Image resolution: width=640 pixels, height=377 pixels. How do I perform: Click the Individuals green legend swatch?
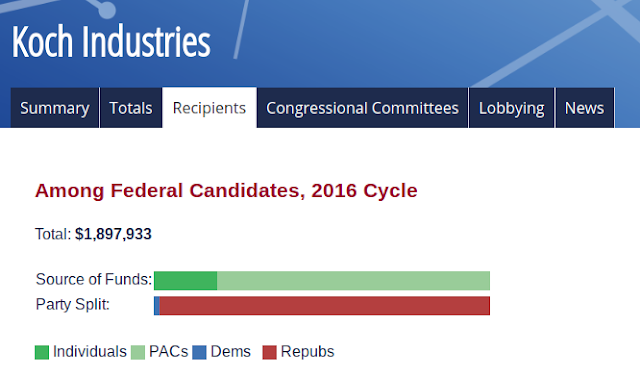(42, 353)
